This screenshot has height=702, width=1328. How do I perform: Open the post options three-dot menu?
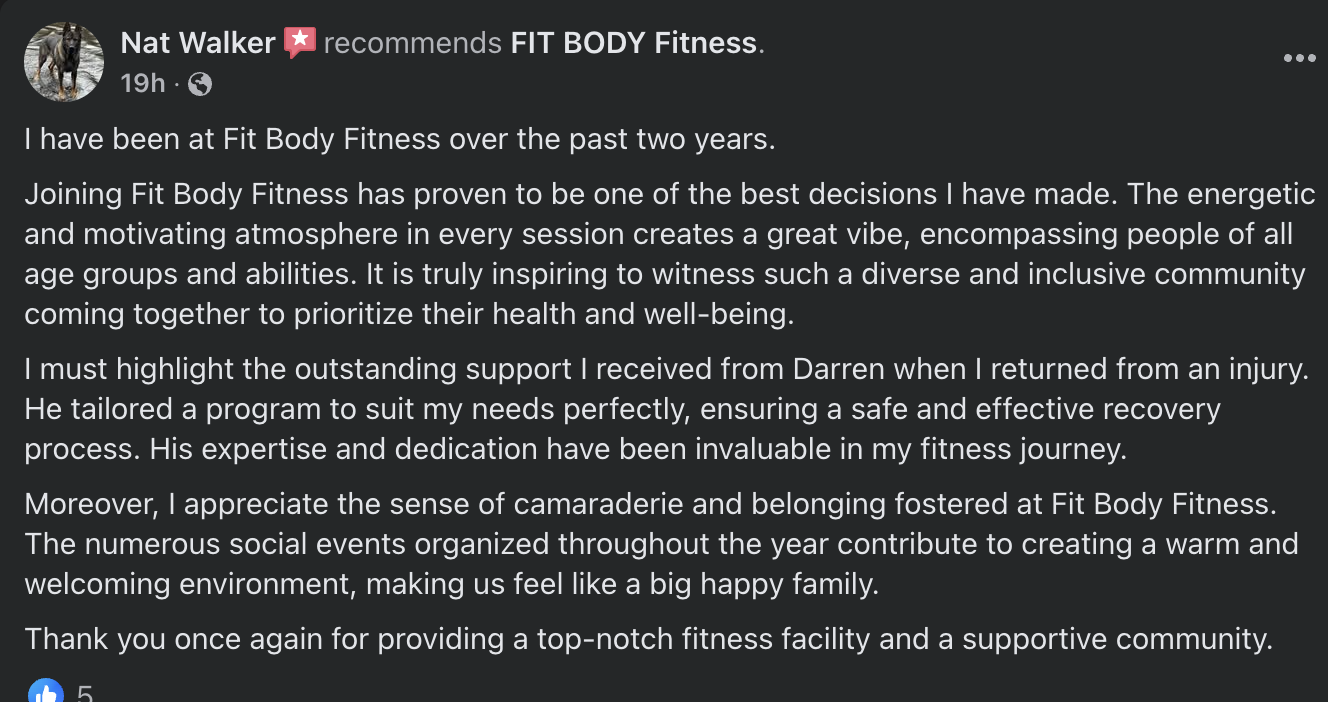click(1299, 59)
